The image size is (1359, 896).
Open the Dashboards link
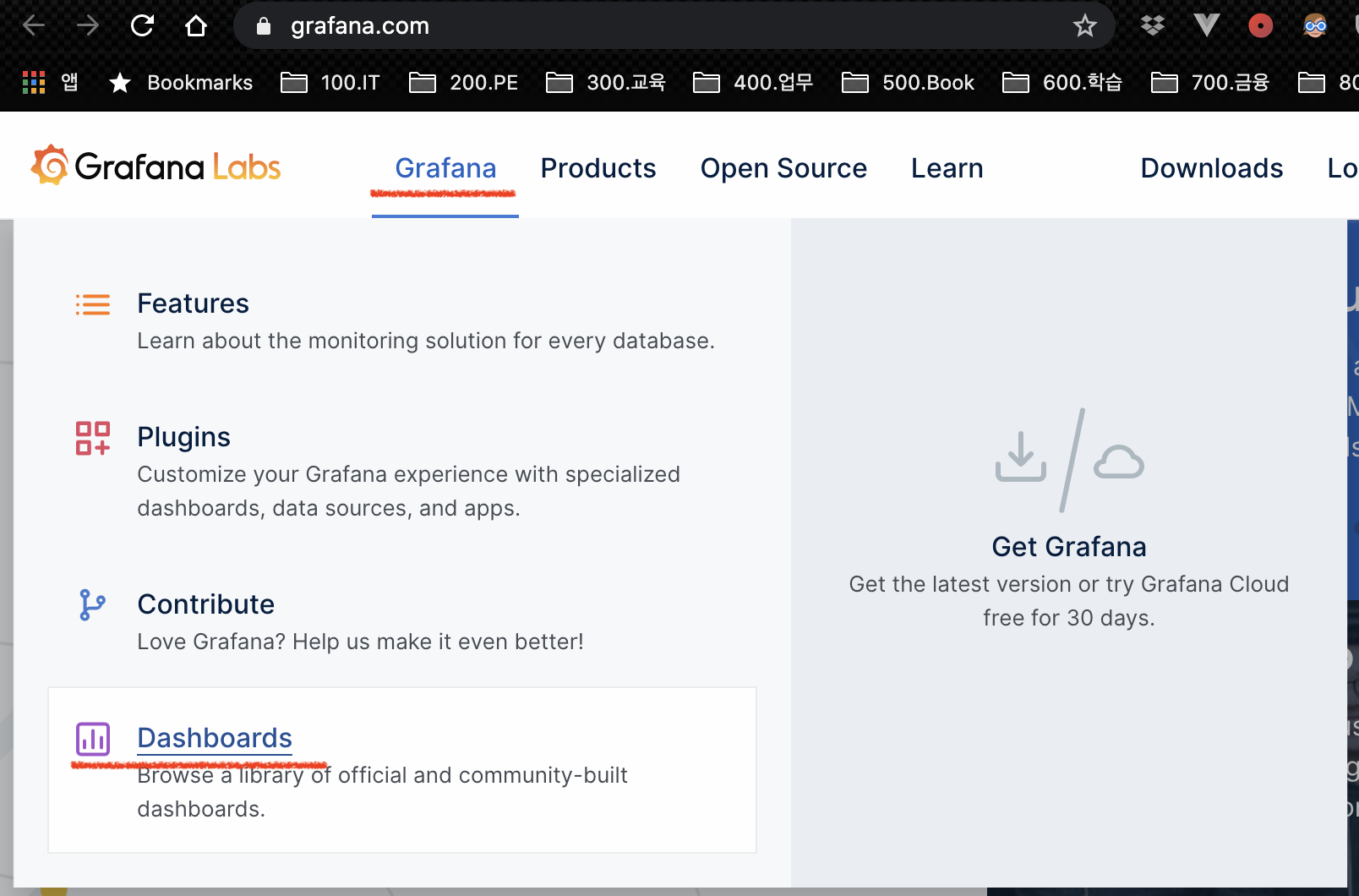[x=215, y=738]
